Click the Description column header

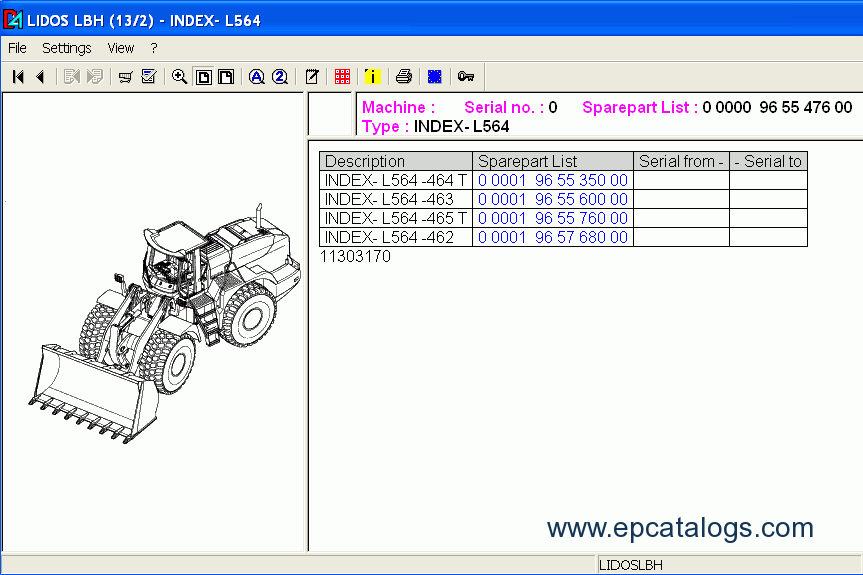click(396, 161)
